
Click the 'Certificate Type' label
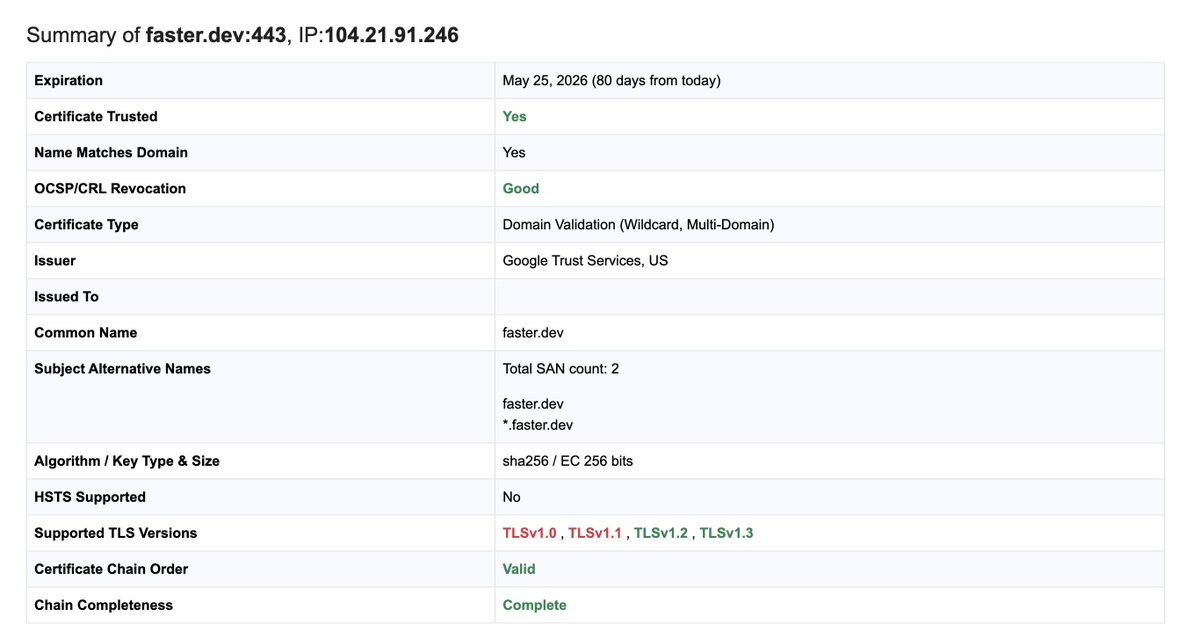pos(86,224)
